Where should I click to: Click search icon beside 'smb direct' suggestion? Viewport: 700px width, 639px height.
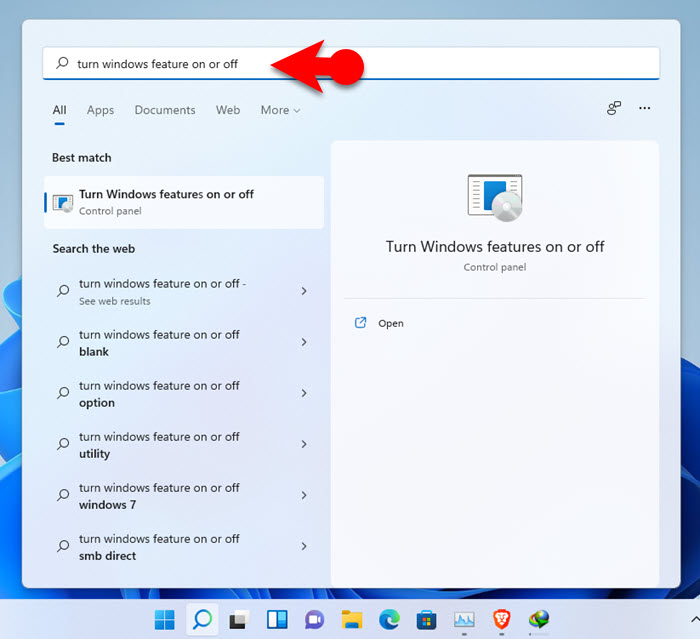[63, 546]
